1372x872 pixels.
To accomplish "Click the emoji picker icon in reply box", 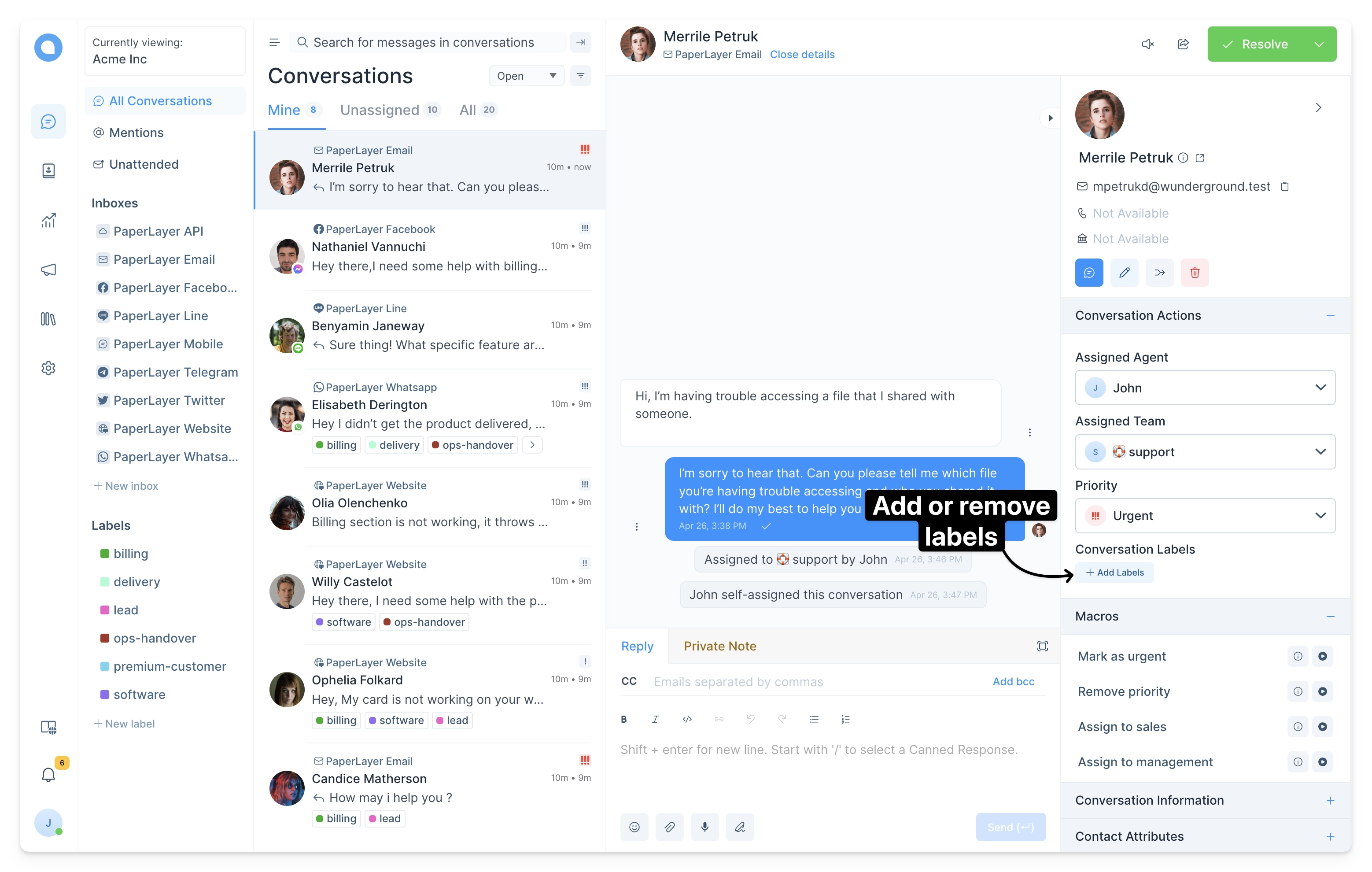I will coord(634,827).
